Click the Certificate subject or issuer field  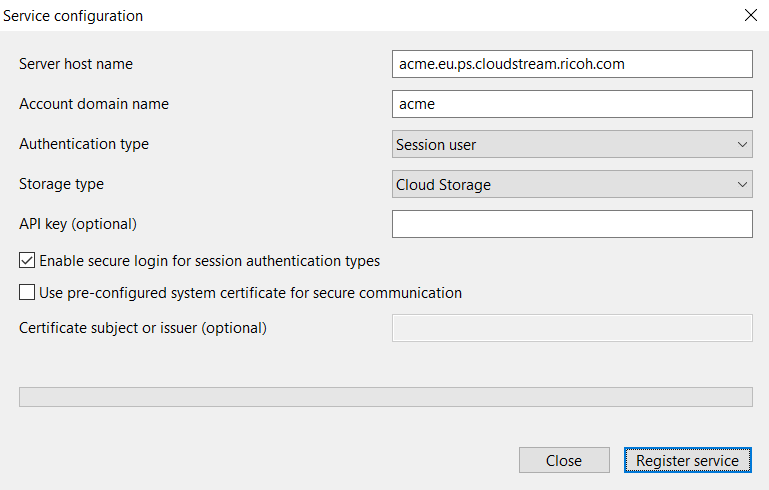[x=571, y=328]
